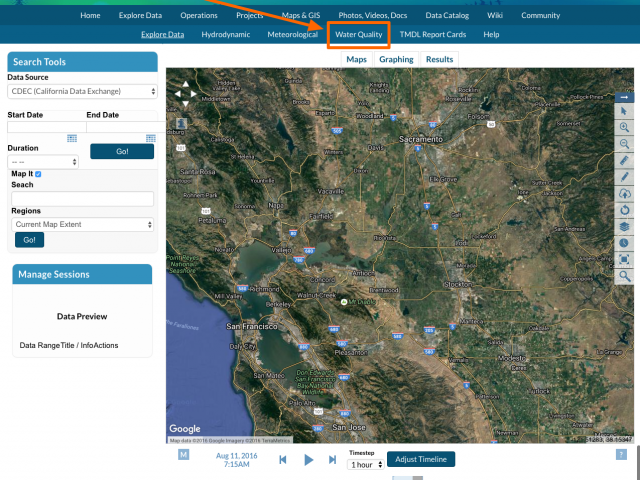Pan the map left with the arrow
The width and height of the screenshot is (640, 480).
pyautogui.click(x=178, y=94)
